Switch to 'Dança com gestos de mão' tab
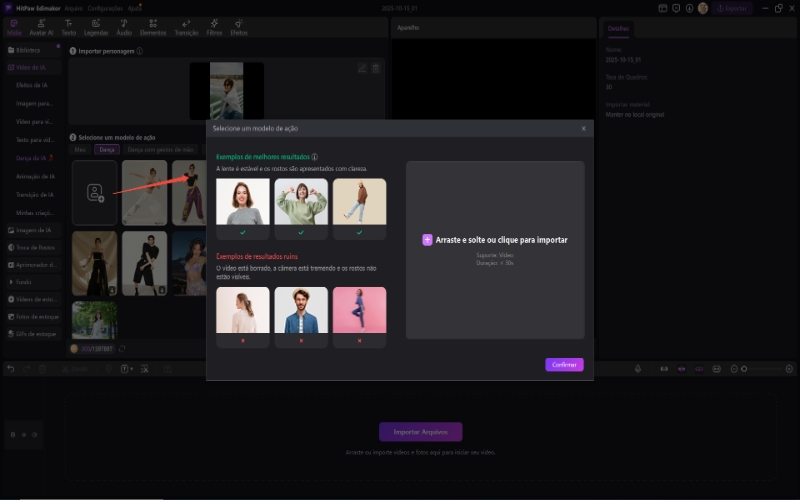Image resolution: width=800 pixels, height=500 pixels. (160, 149)
